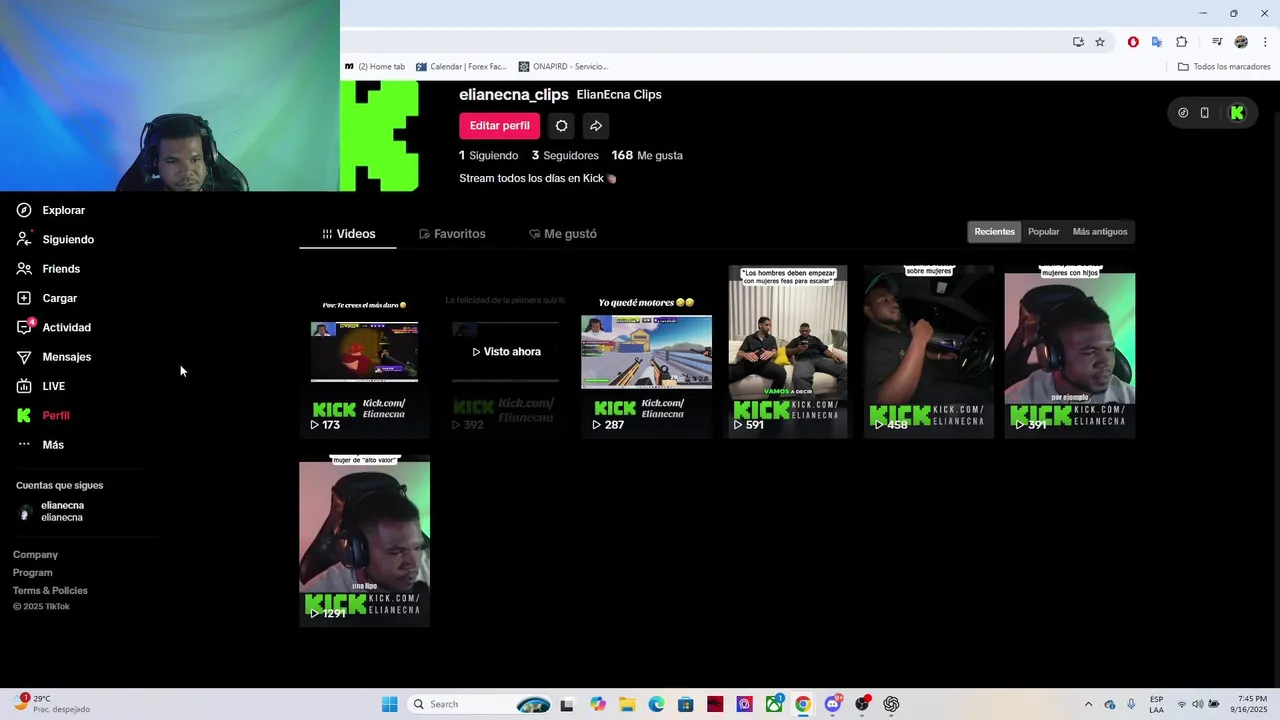This screenshot has width=1280, height=720.
Task: Bookmark this page with star icon
Action: pyautogui.click(x=1100, y=42)
